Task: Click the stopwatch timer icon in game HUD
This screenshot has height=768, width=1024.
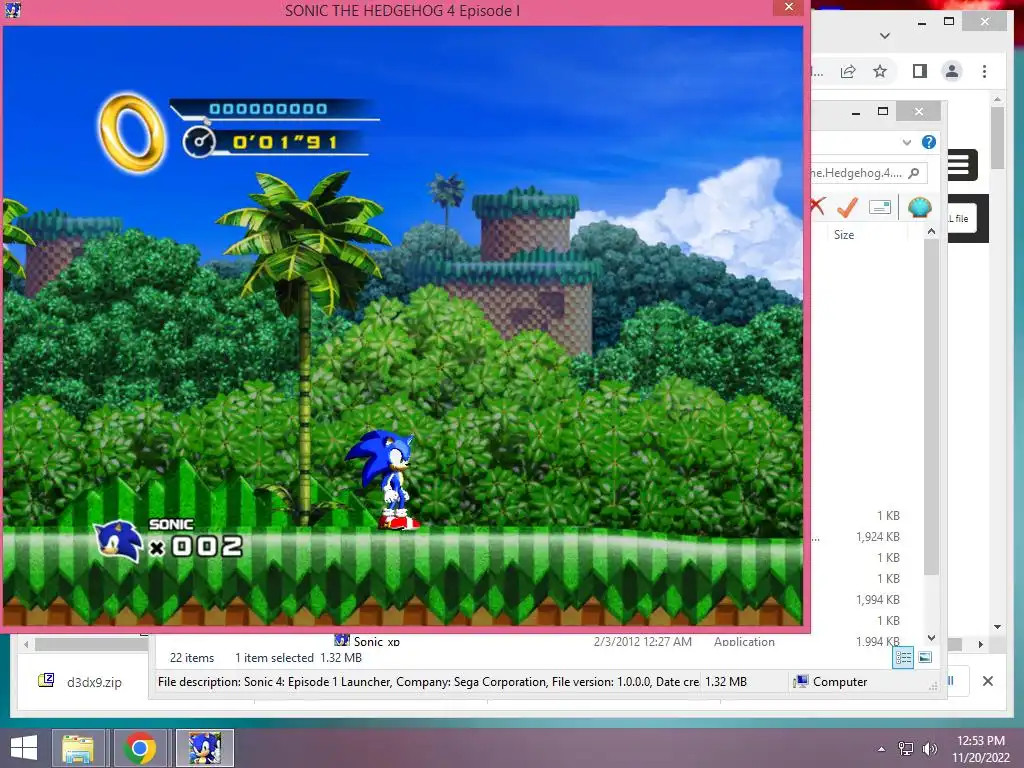Action: [x=199, y=142]
